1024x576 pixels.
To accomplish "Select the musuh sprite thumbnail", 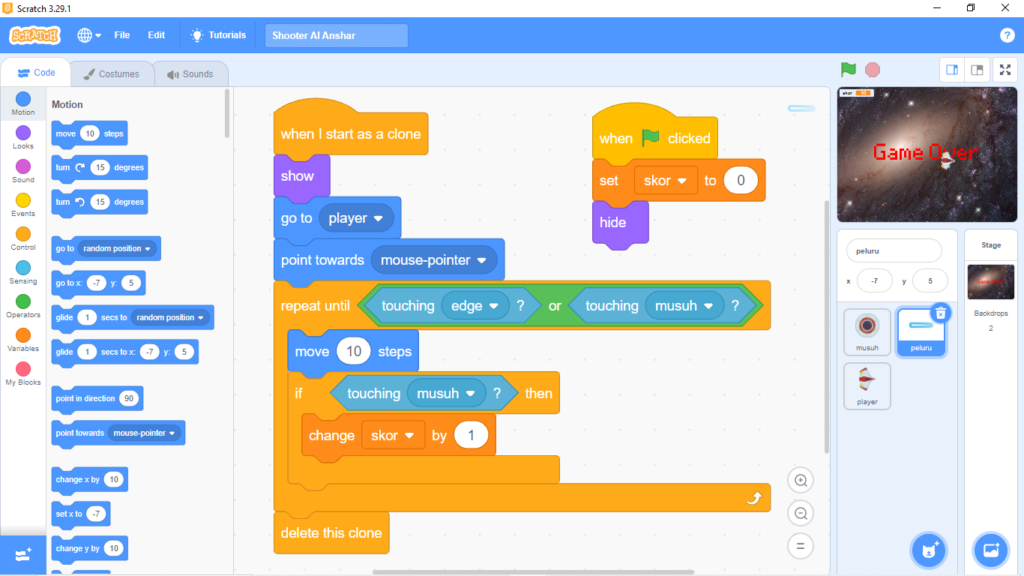I will coord(867,332).
